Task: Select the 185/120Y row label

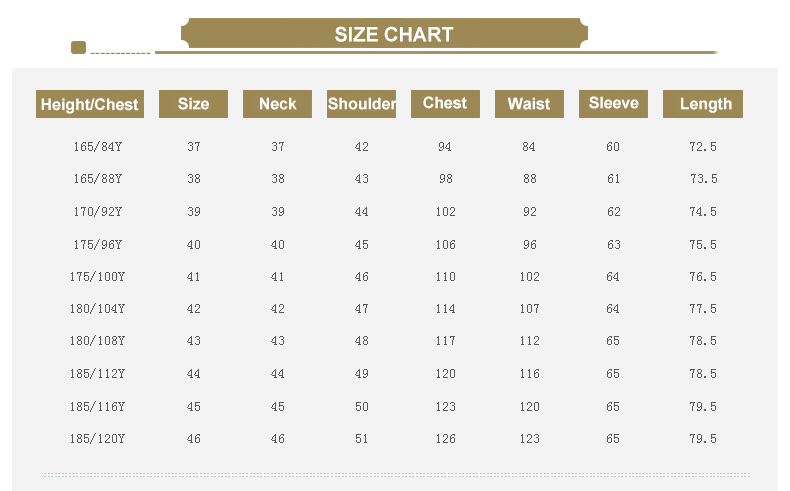Action: tap(98, 439)
